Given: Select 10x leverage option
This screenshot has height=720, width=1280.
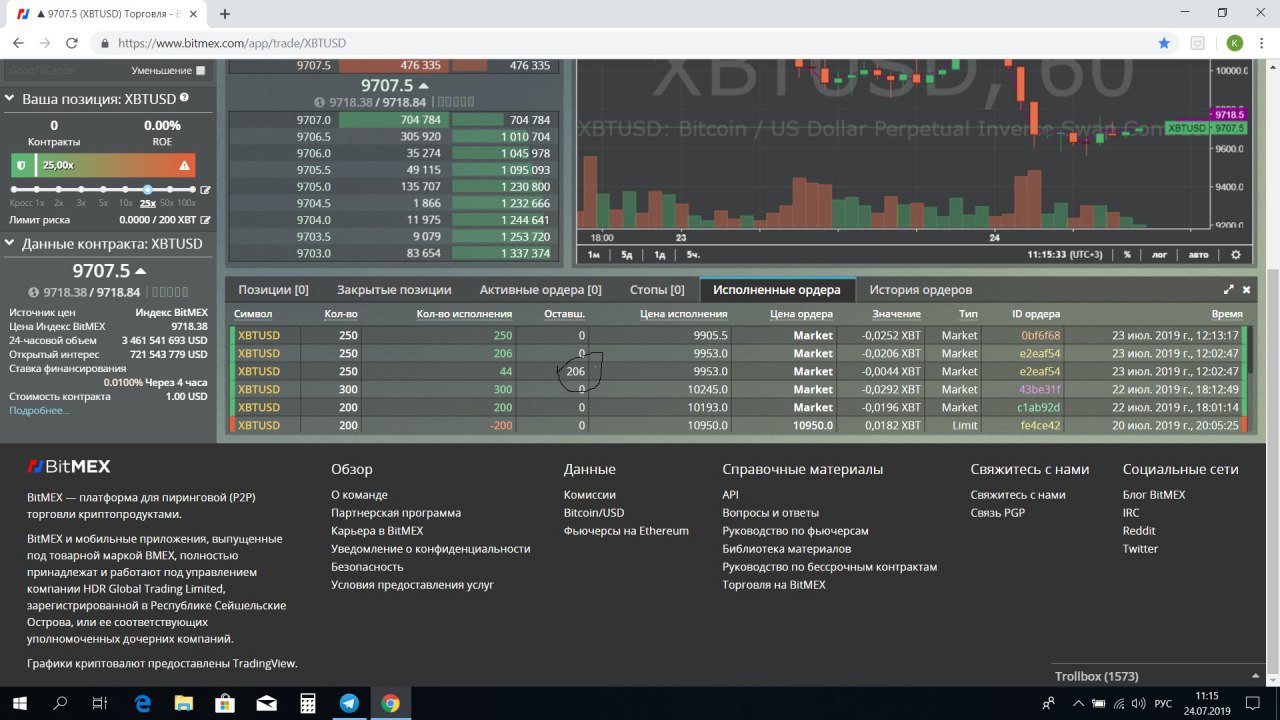Looking at the screenshot, I should pos(125,203).
